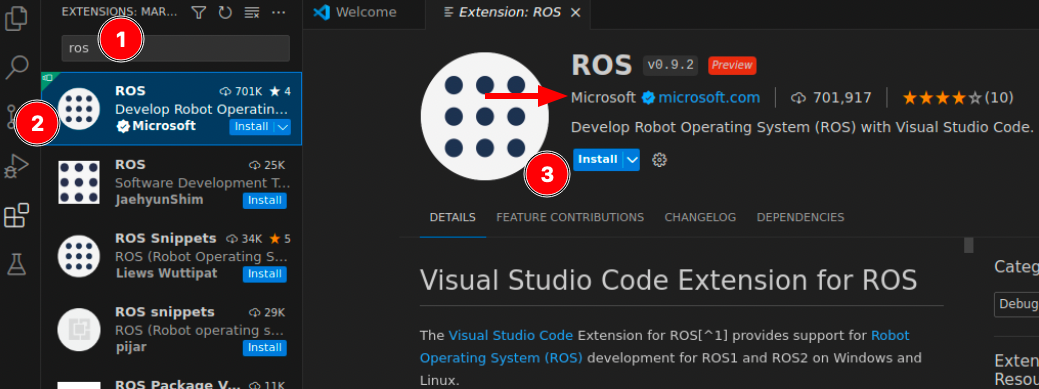Click the Microsoft publisher name in header
The height and width of the screenshot is (389, 1039).
[603, 98]
